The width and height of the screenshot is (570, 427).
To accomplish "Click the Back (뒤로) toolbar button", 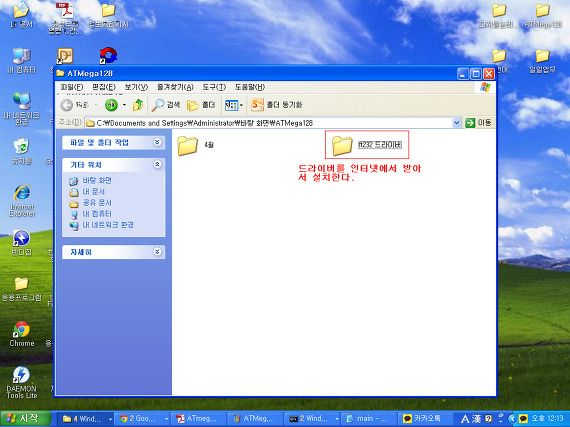I will [74, 105].
